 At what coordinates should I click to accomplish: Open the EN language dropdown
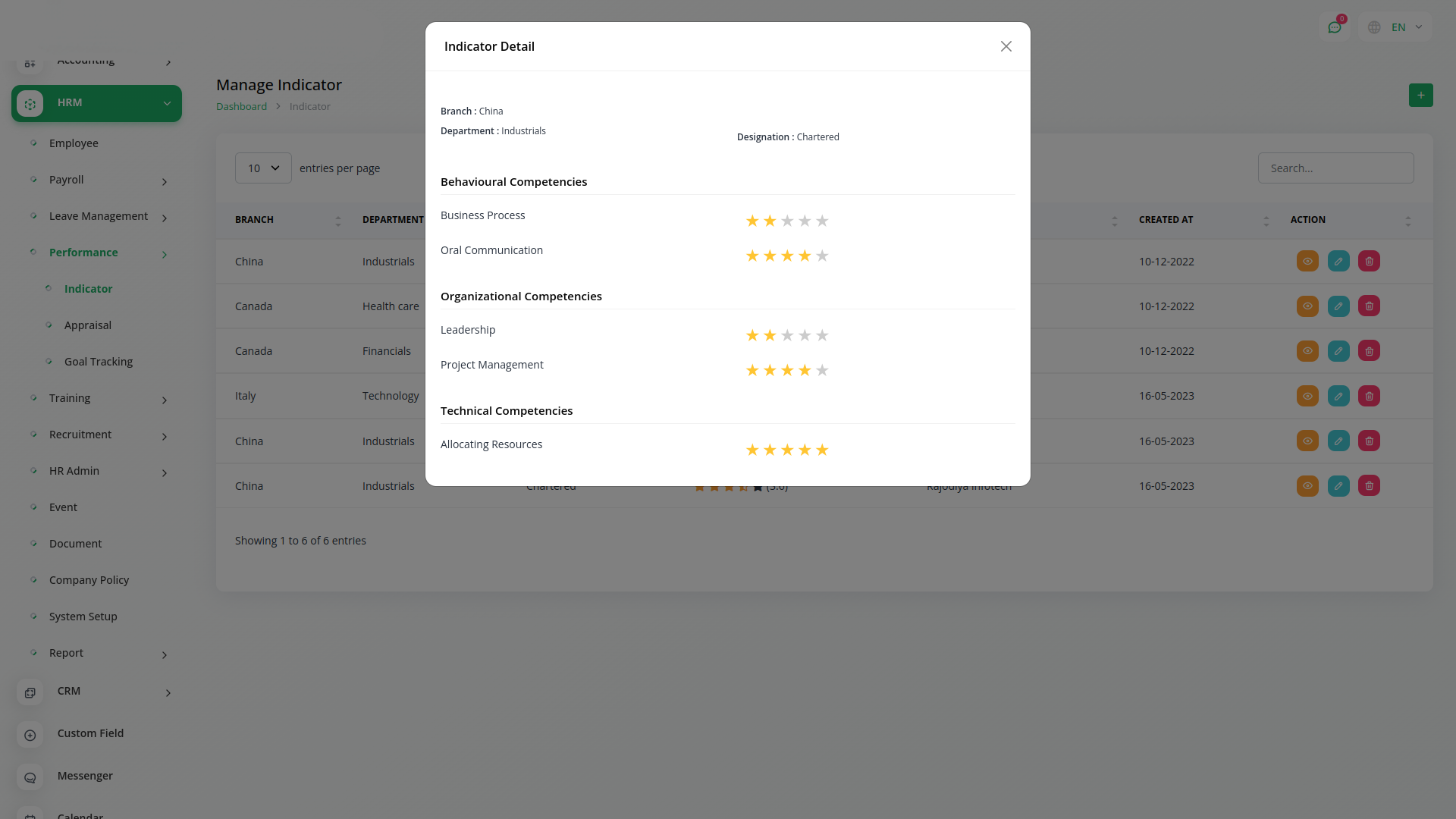click(x=1396, y=27)
